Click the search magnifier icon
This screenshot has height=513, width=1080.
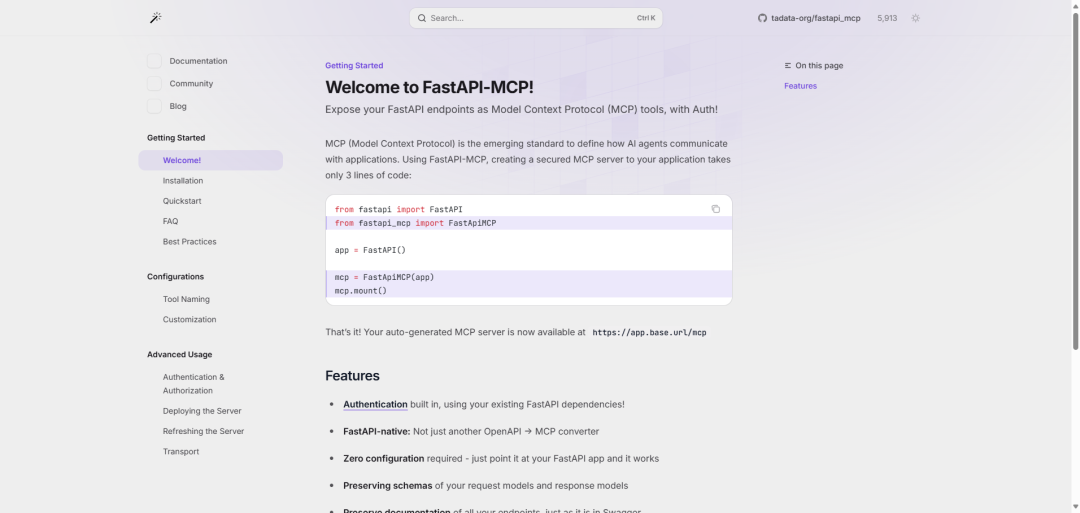pos(422,18)
